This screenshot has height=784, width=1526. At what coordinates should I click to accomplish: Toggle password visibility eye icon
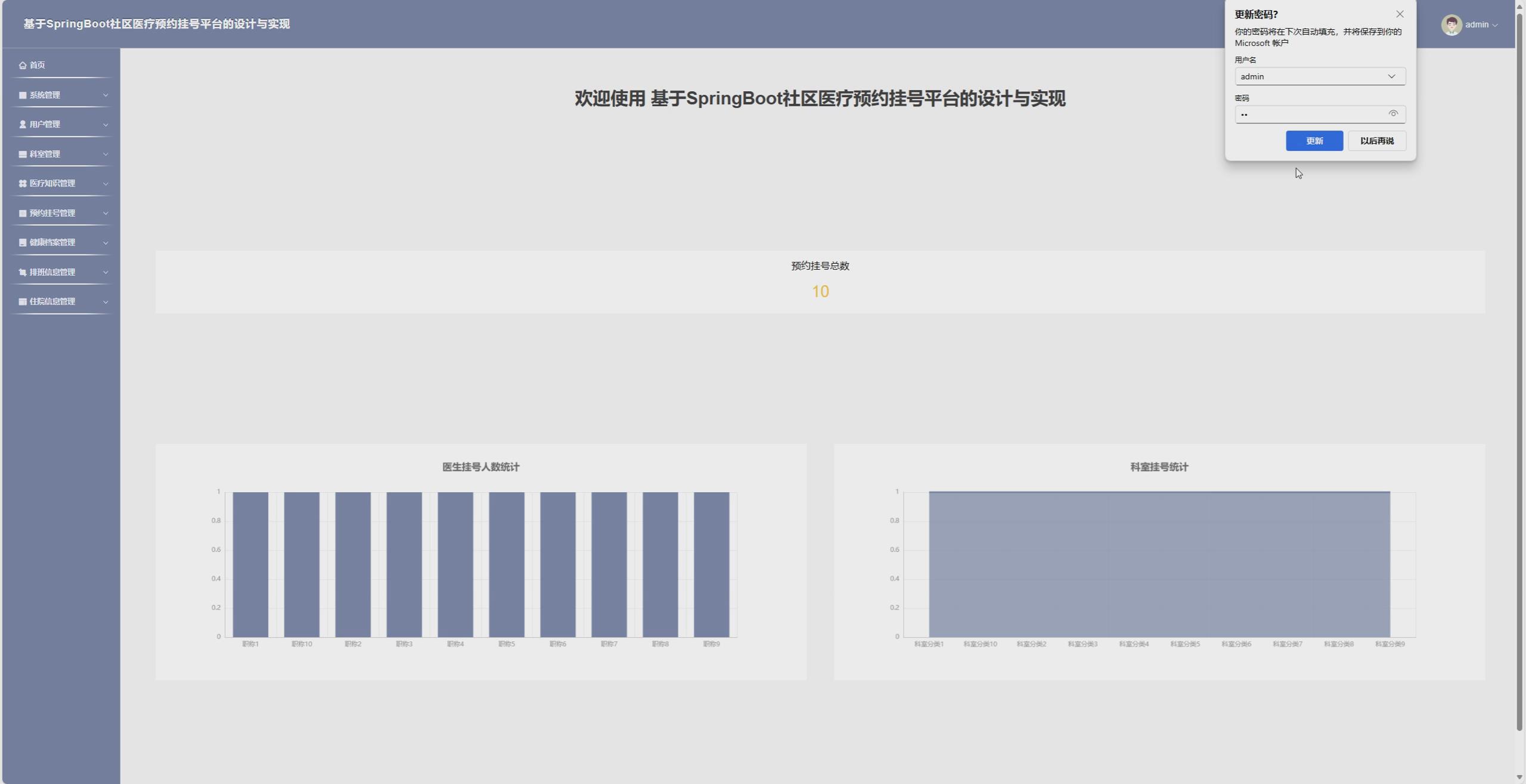1392,113
